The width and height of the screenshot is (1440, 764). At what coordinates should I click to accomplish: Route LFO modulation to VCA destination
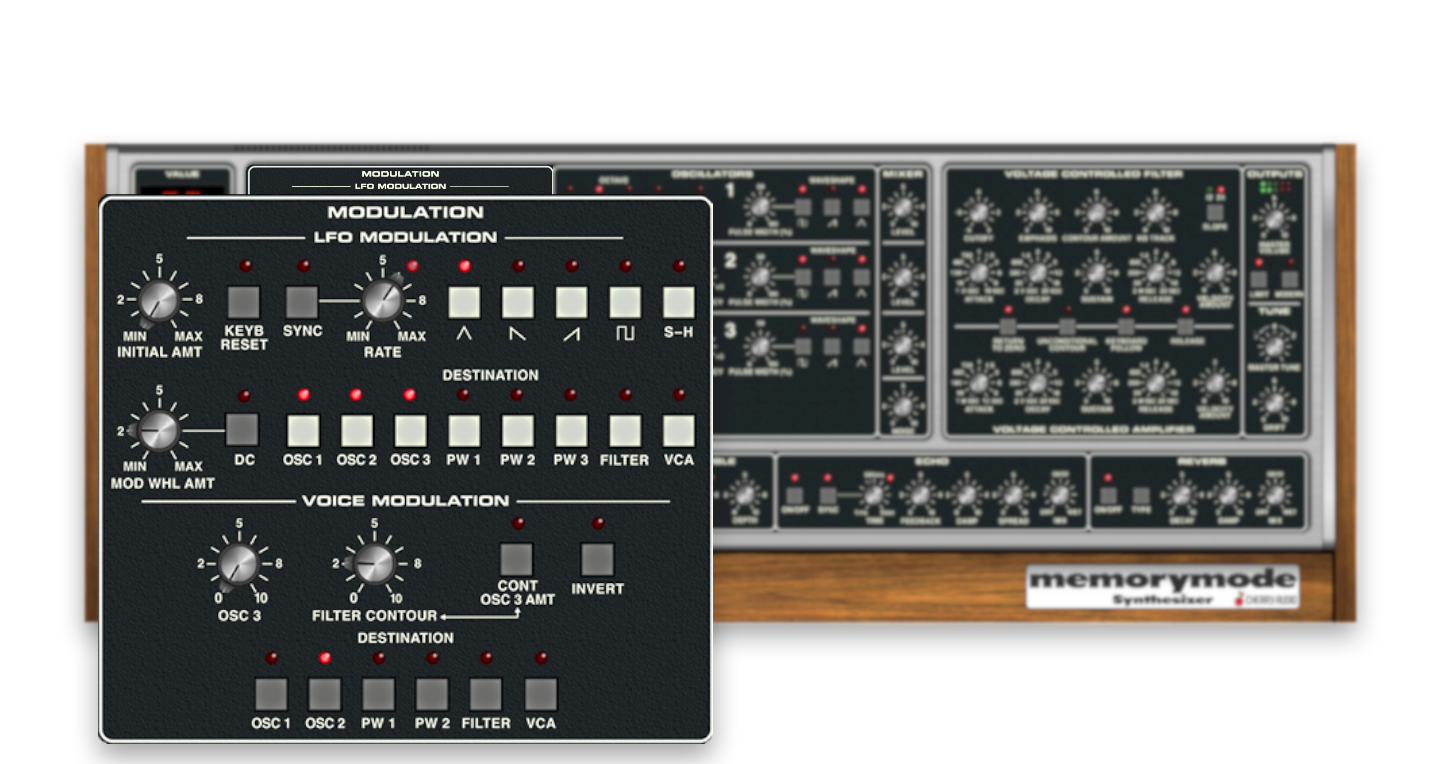(x=679, y=430)
